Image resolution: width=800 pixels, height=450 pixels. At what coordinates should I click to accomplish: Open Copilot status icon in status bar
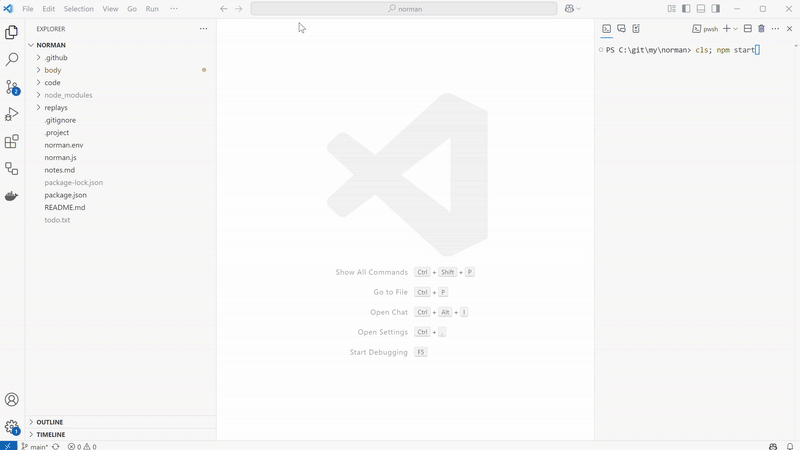(x=773, y=446)
